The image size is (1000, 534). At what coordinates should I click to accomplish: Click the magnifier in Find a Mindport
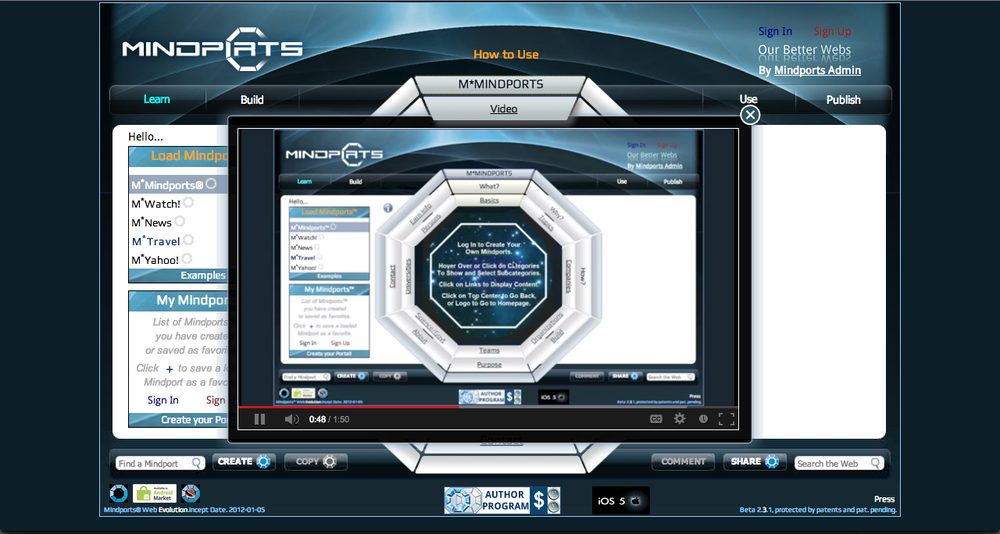[x=197, y=463]
